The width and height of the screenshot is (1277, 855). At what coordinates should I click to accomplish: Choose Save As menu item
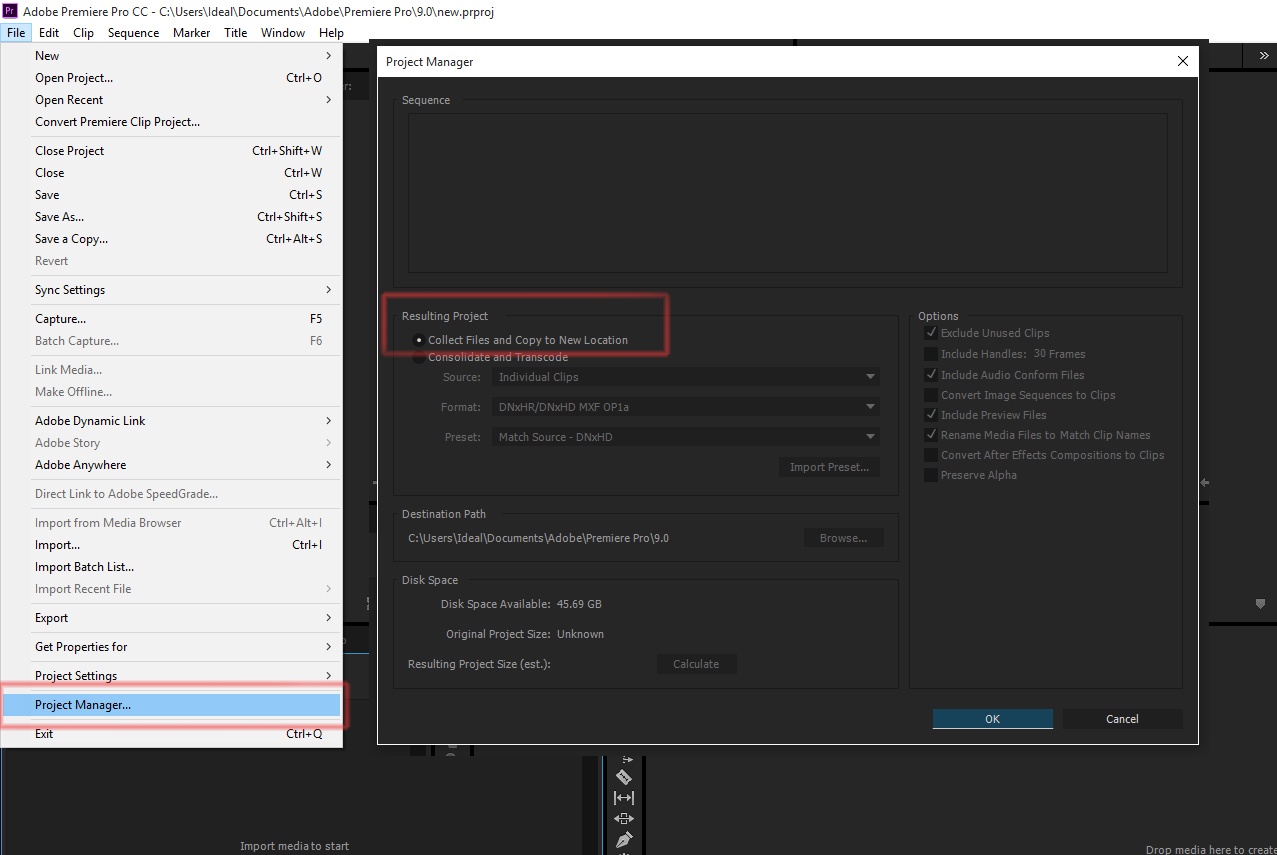(172, 217)
